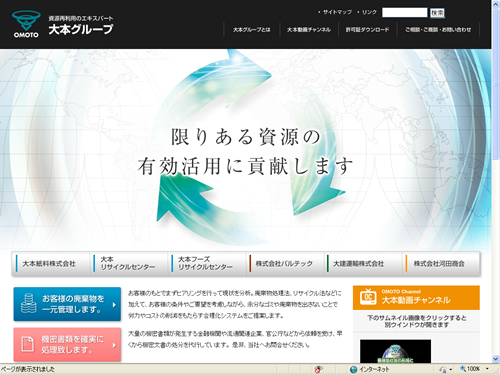Click the popup blocker icon in the status bar

tap(318, 369)
